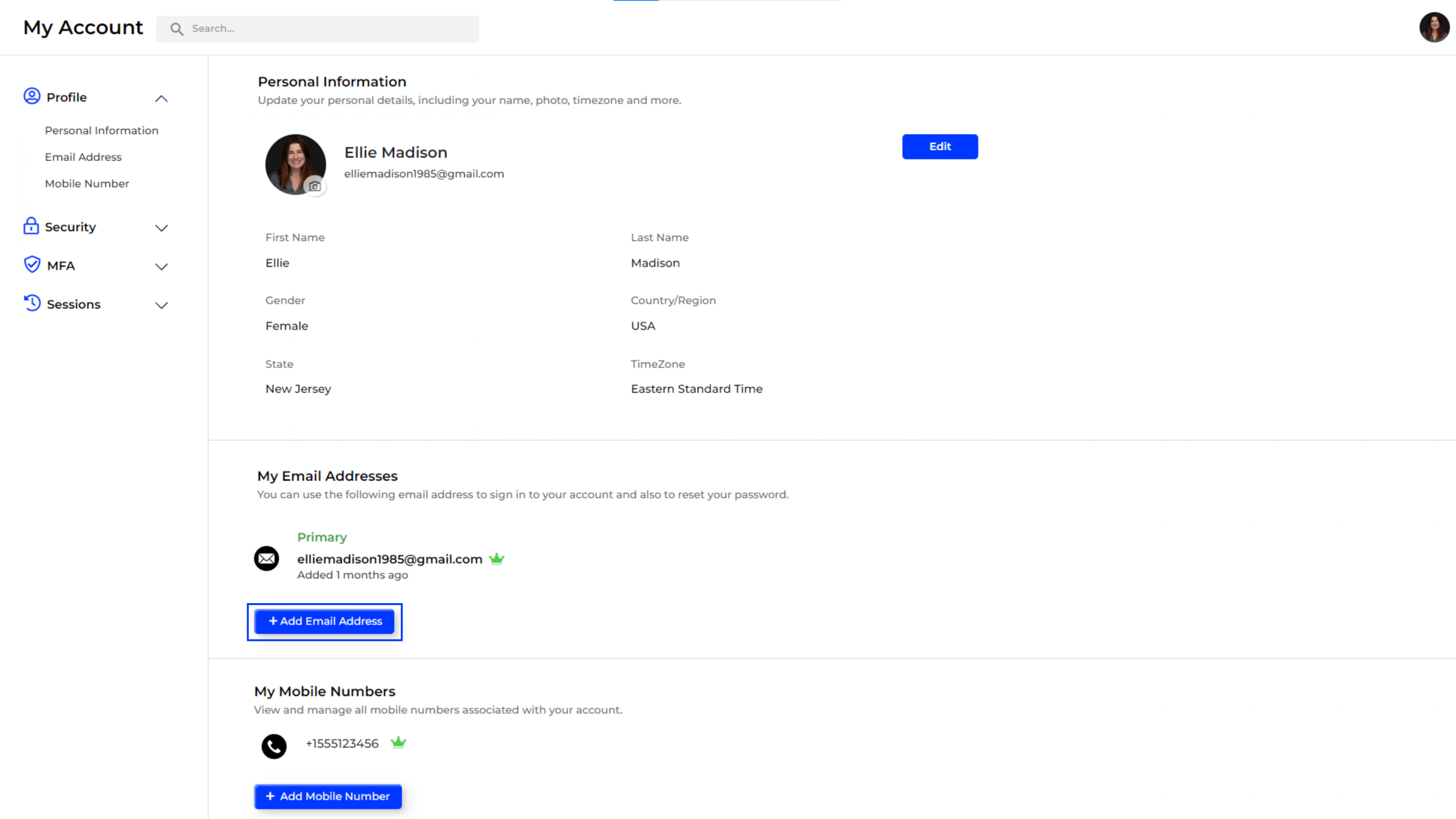
Task: Click the Security lock icon
Action: point(31,225)
